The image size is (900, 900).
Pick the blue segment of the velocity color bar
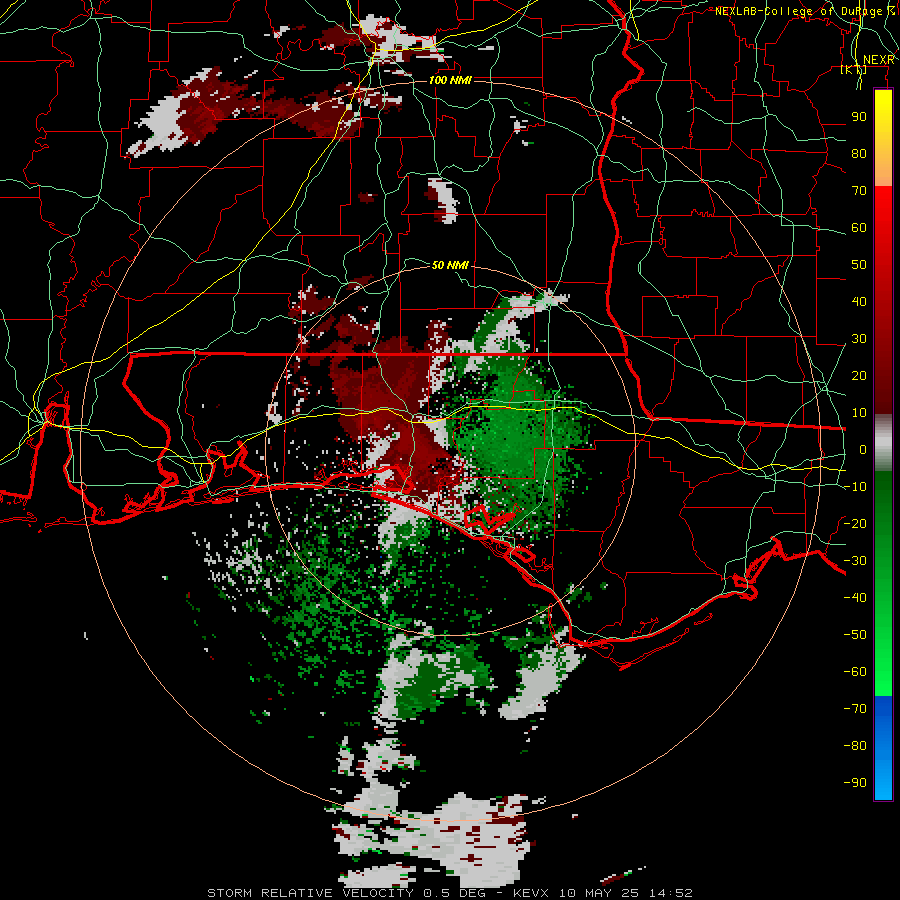pos(883,748)
